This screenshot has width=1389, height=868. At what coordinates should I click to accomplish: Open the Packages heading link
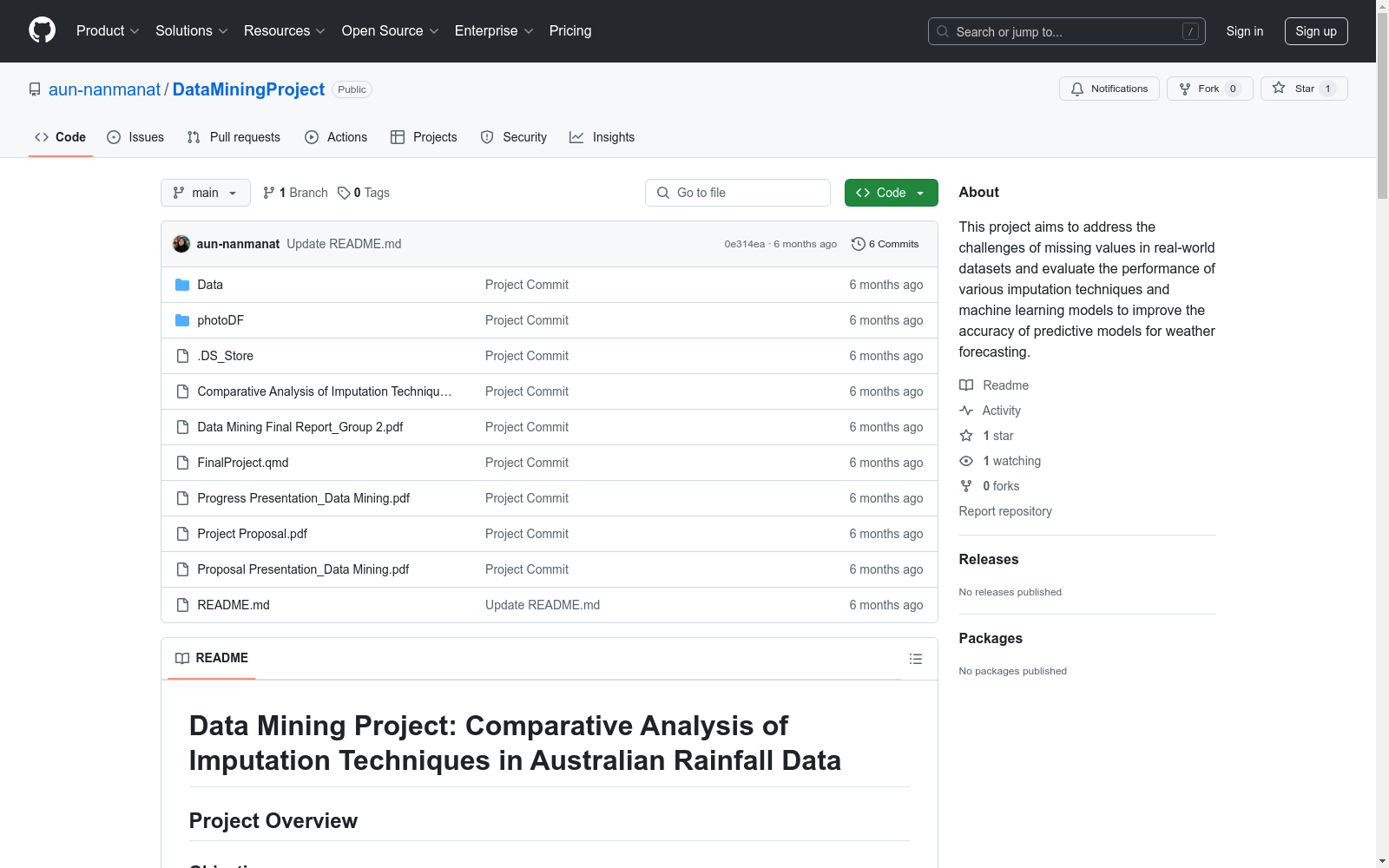pyautogui.click(x=991, y=638)
